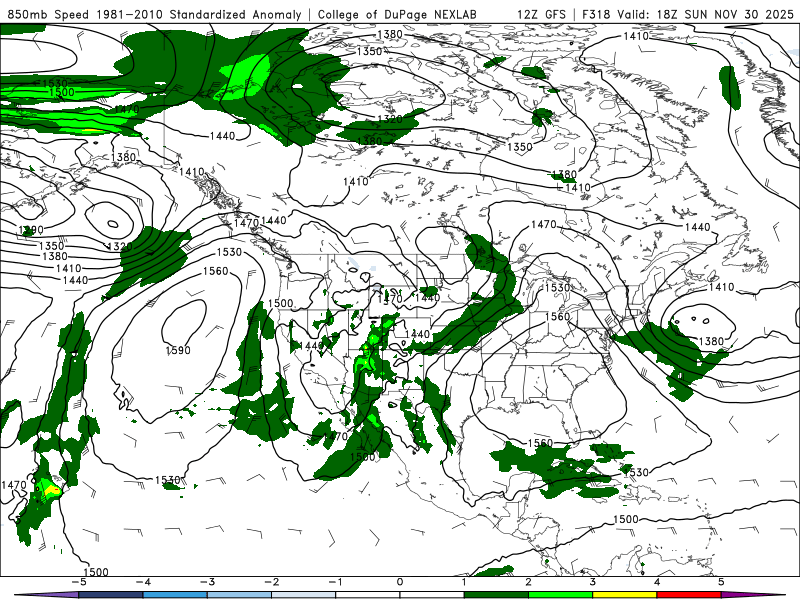Click the 'College of DuPage NEXLAB' header text
Image resolution: width=800 pixels, height=600 pixels.
tap(397, 15)
